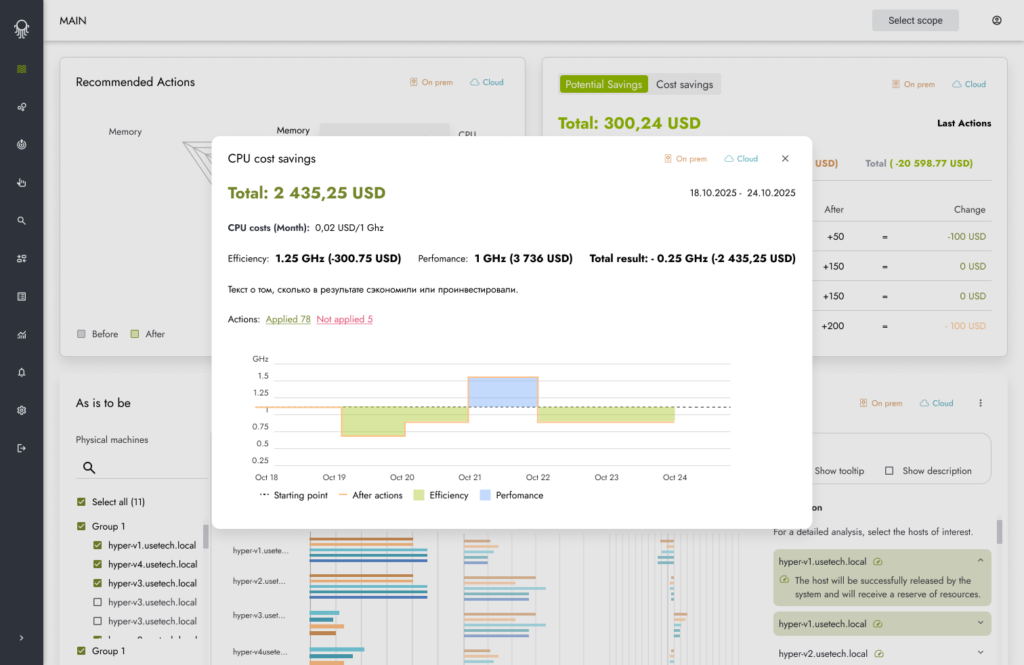Open Not applied 5 actions link
Viewport: 1024px width, 665px height.
(x=345, y=319)
